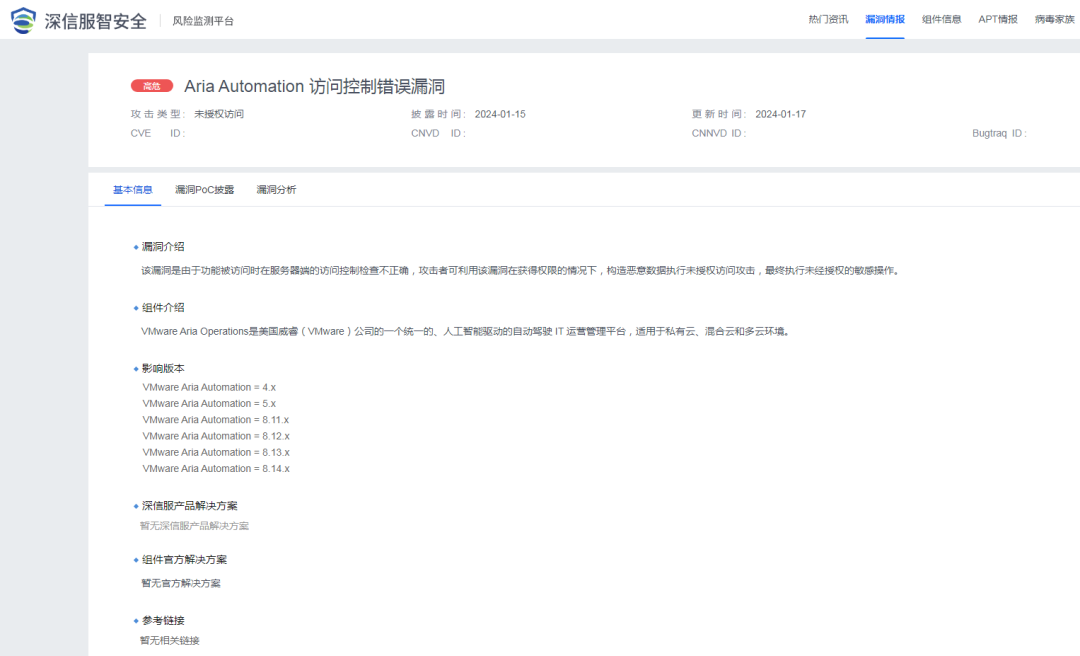This screenshot has width=1080, height=656.
Task: Click the Bugtraq ID label
Action: click(x=999, y=133)
